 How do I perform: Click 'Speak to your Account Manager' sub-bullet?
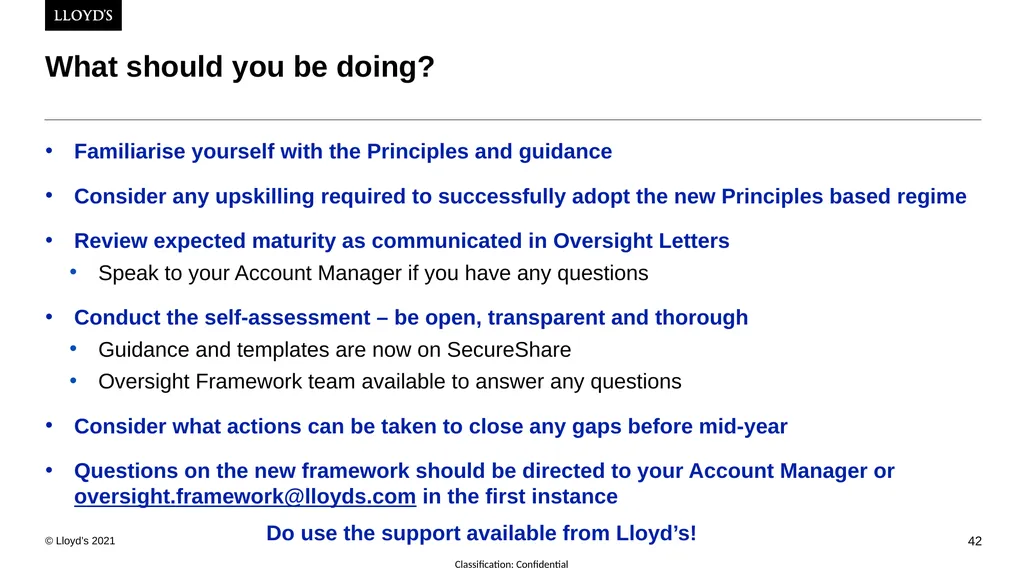(373, 273)
